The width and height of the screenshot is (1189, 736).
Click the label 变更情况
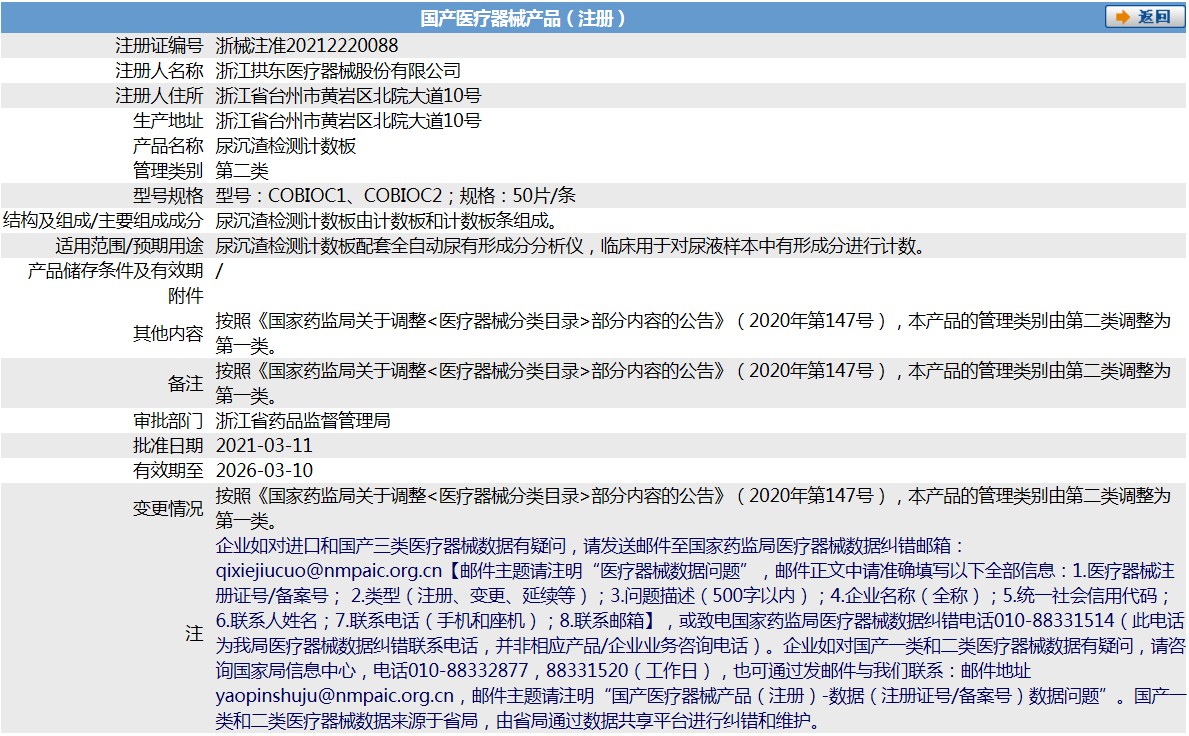(x=168, y=509)
